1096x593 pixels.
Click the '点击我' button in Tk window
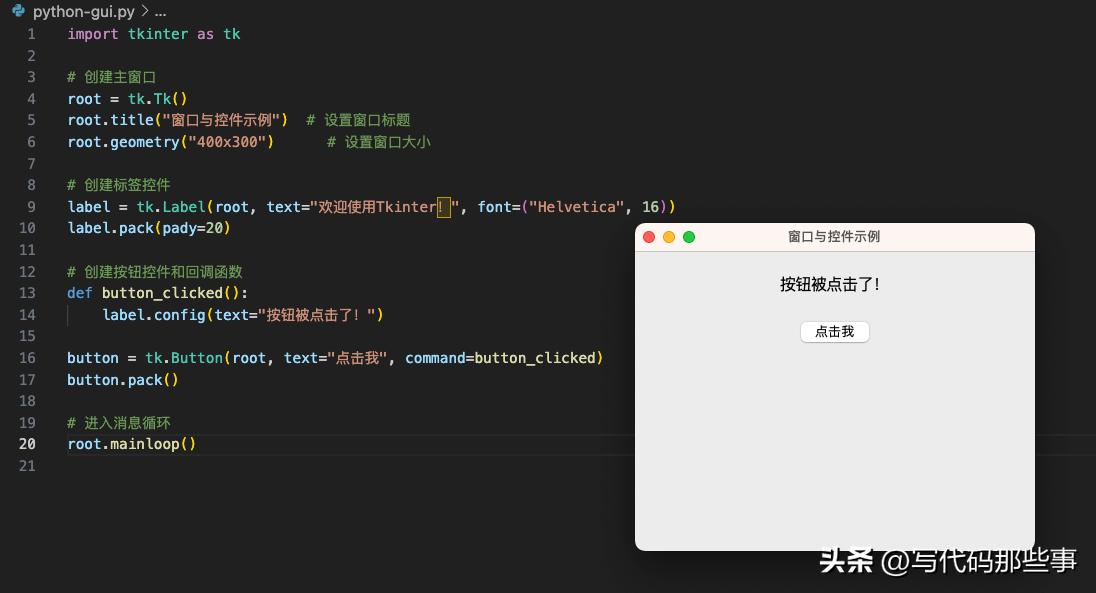(835, 331)
